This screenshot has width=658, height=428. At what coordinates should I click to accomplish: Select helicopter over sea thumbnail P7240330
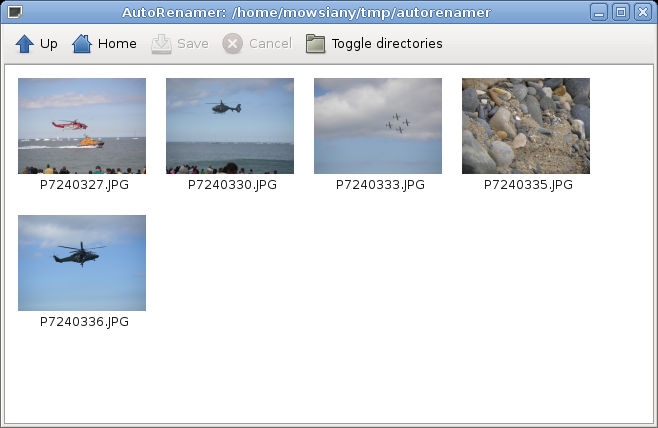coord(230,126)
